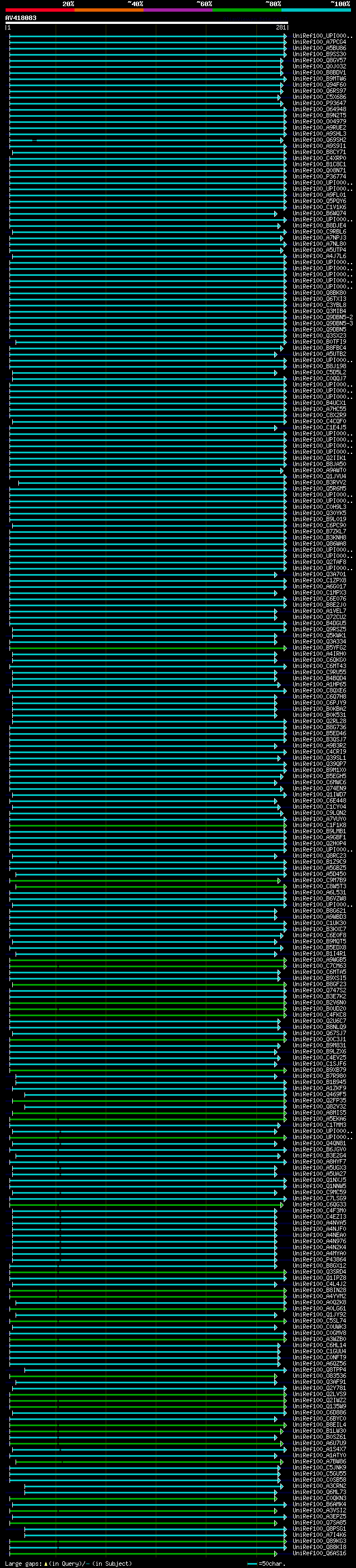The height and width of the screenshot is (1568, 356).
Task: Select hit label UniRef100_C4XRP0
Action: pos(319,159)
